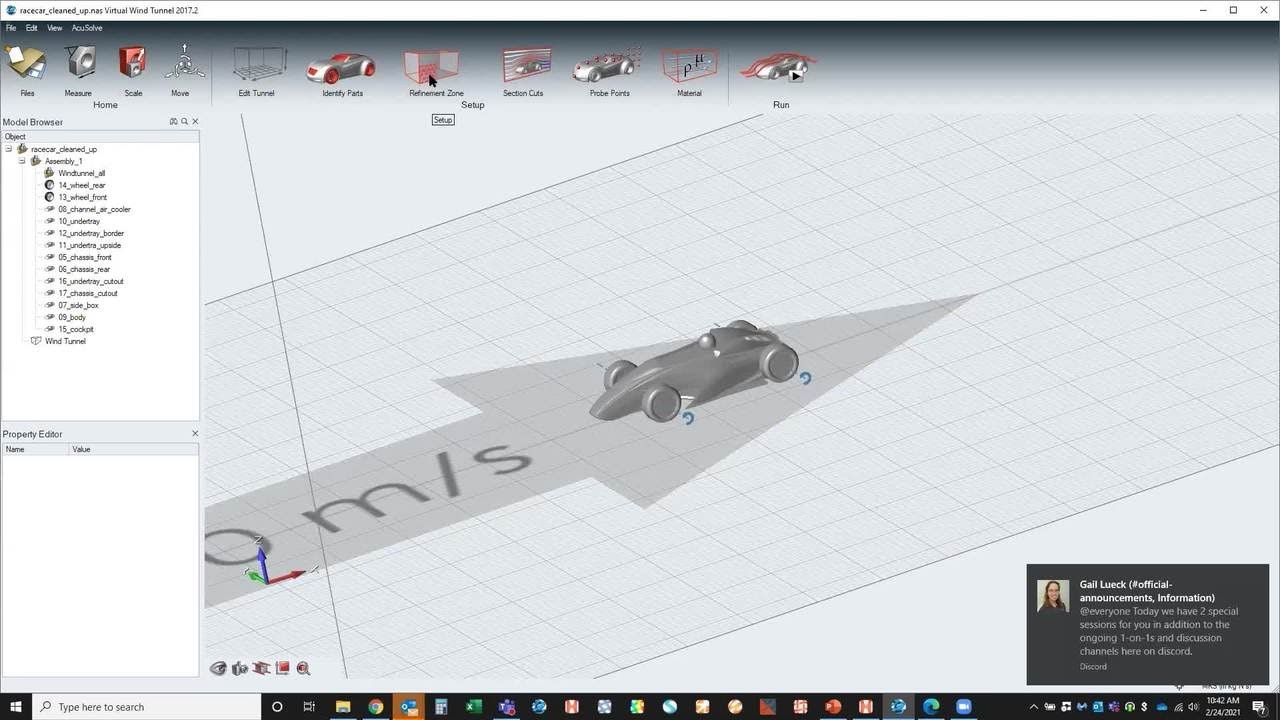
Task: Open the Edit Tunnel tool
Action: pos(256,66)
